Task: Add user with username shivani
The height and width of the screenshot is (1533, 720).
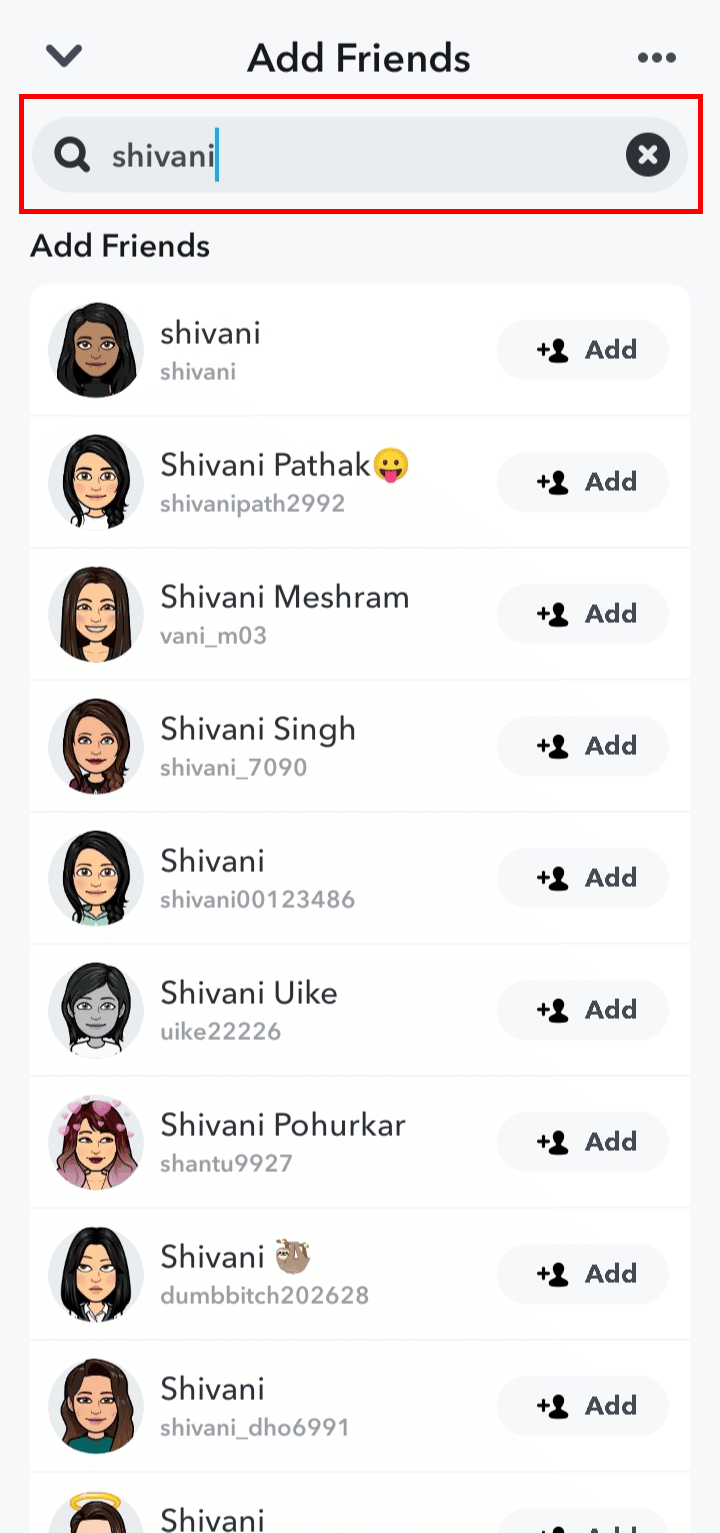Action: (583, 350)
